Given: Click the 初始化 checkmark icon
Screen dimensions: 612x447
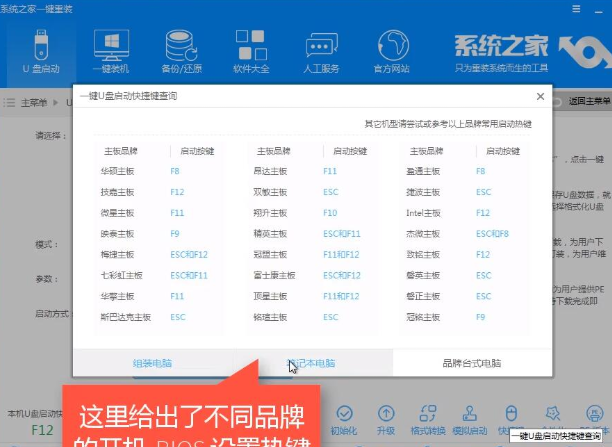Looking at the screenshot, I should (344, 416).
